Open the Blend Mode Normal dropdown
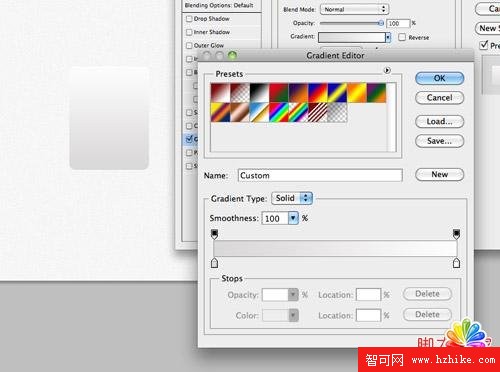 pos(355,9)
